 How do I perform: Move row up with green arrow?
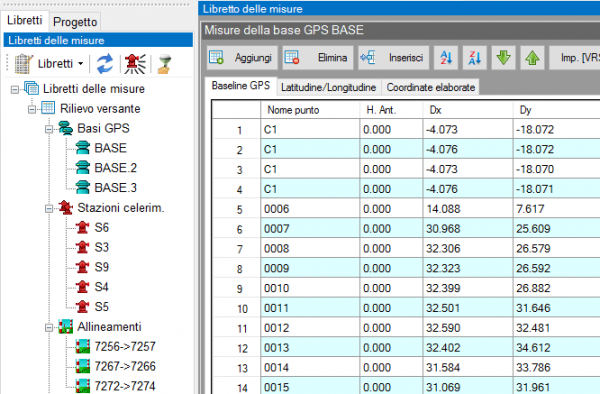[x=532, y=58]
